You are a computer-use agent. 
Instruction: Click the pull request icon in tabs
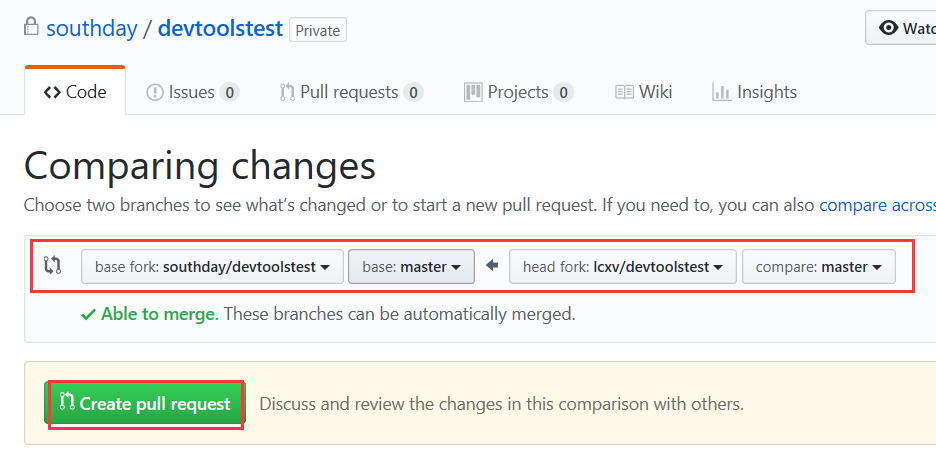(287, 93)
